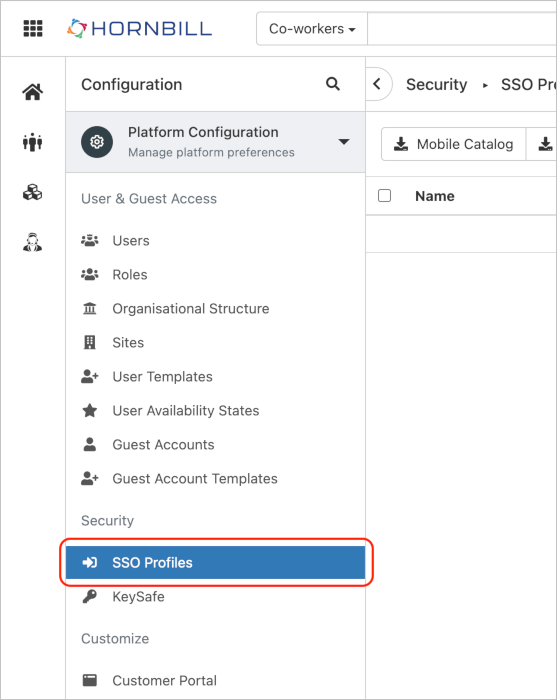Click the stacked cubes icon in sidebar
Screen dimensions: 557x700
(33, 193)
